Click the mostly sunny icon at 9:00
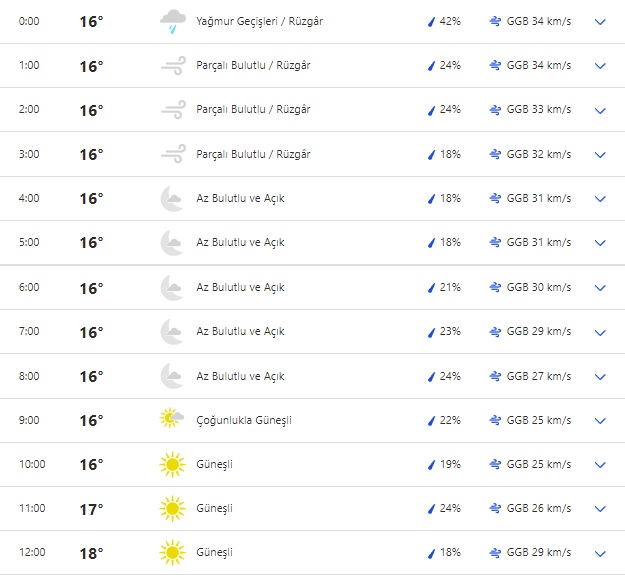Image resolution: width=625 pixels, height=575 pixels. click(x=172, y=420)
